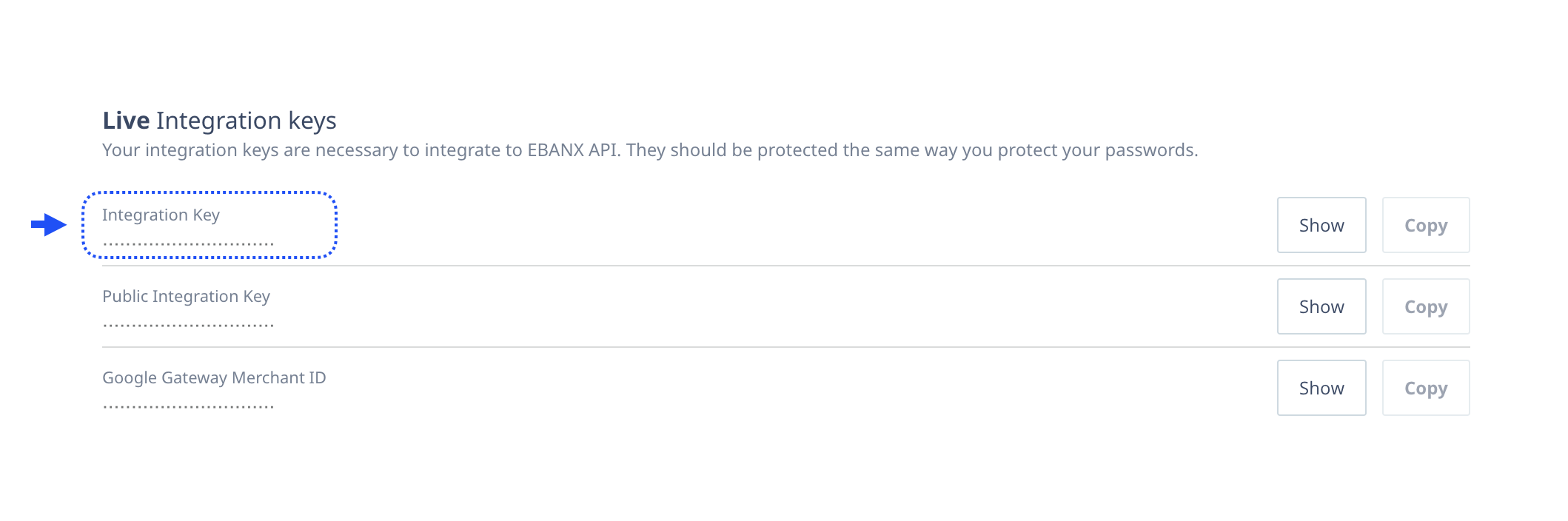Show the Integration Key value
The image size is (1568, 521).
[x=1321, y=225]
